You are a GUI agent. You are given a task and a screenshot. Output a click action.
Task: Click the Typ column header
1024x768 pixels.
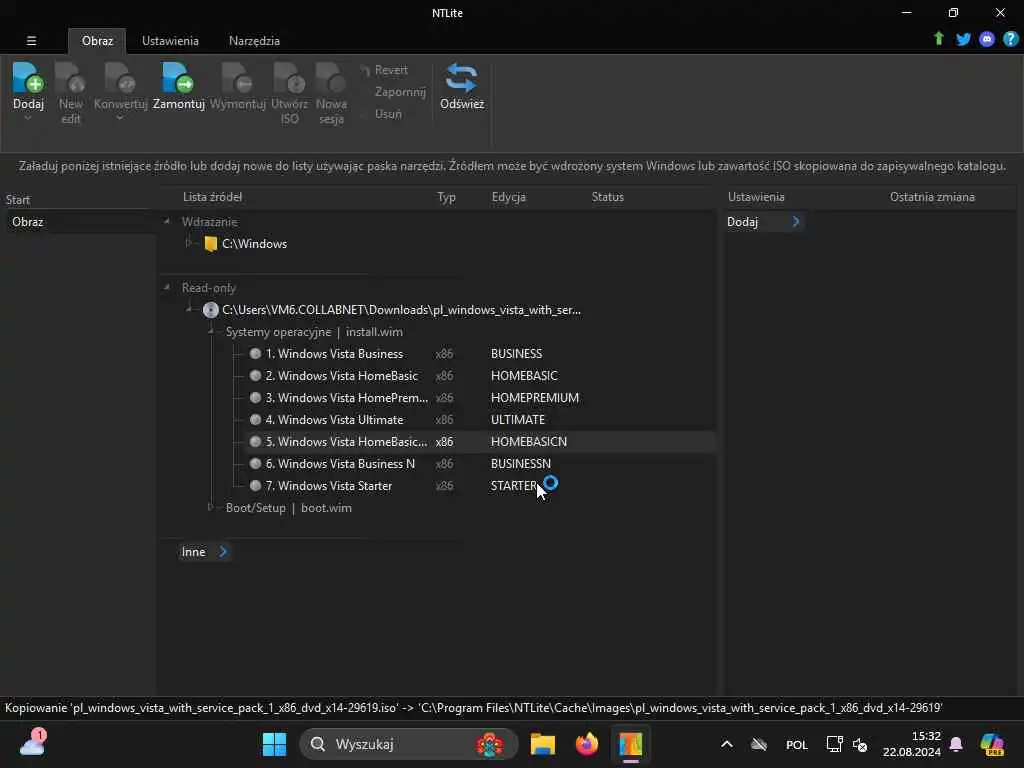point(446,197)
